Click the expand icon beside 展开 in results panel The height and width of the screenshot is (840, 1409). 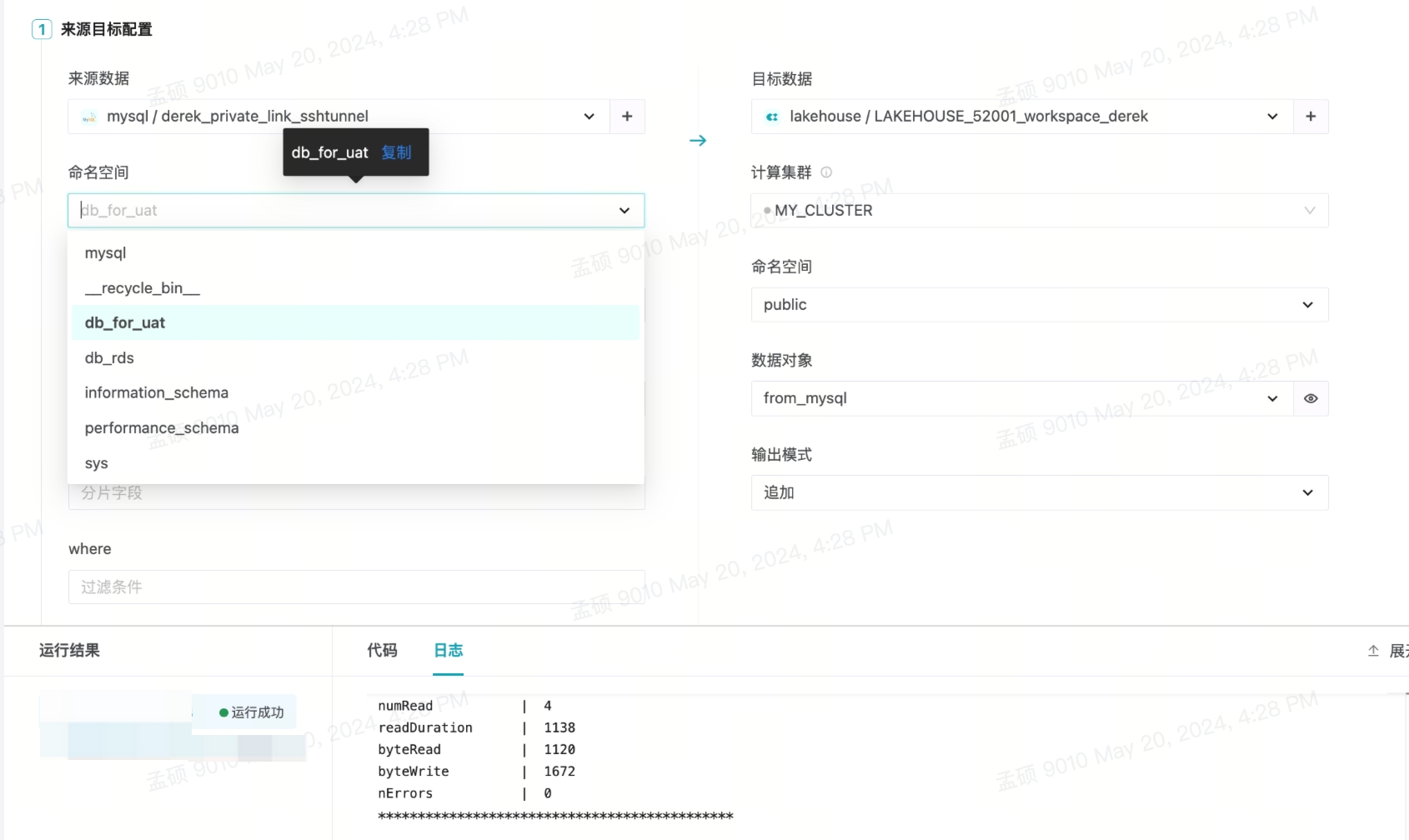[1373, 651]
